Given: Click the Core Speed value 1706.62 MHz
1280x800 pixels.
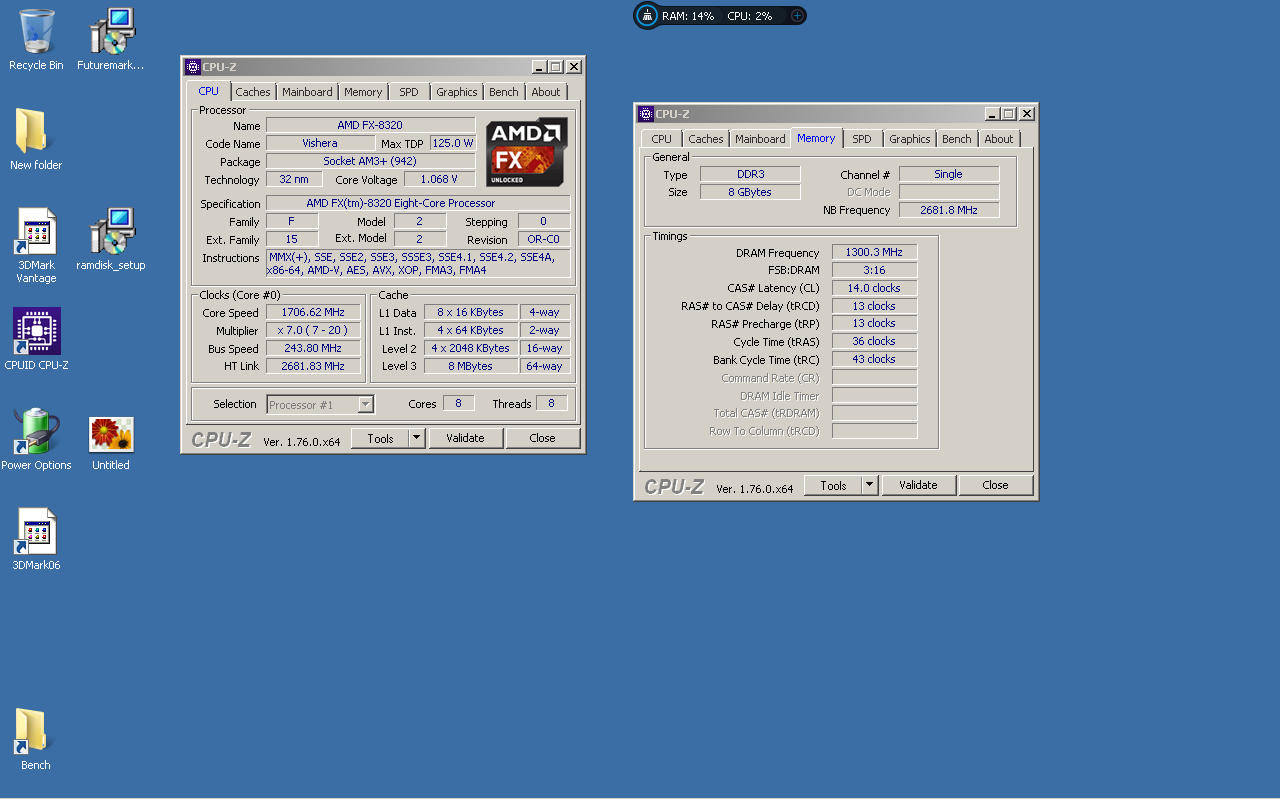Looking at the screenshot, I should tap(313, 312).
